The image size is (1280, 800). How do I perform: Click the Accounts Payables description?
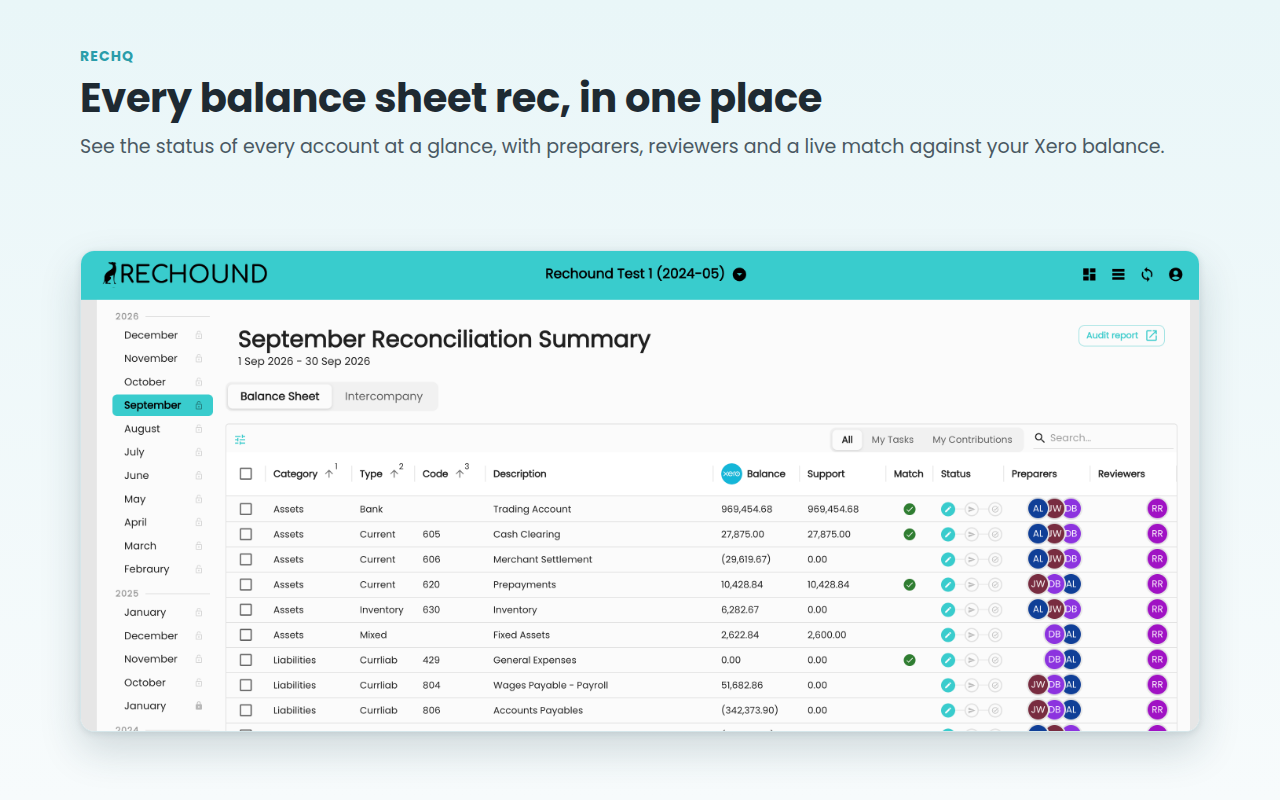[x=538, y=710]
